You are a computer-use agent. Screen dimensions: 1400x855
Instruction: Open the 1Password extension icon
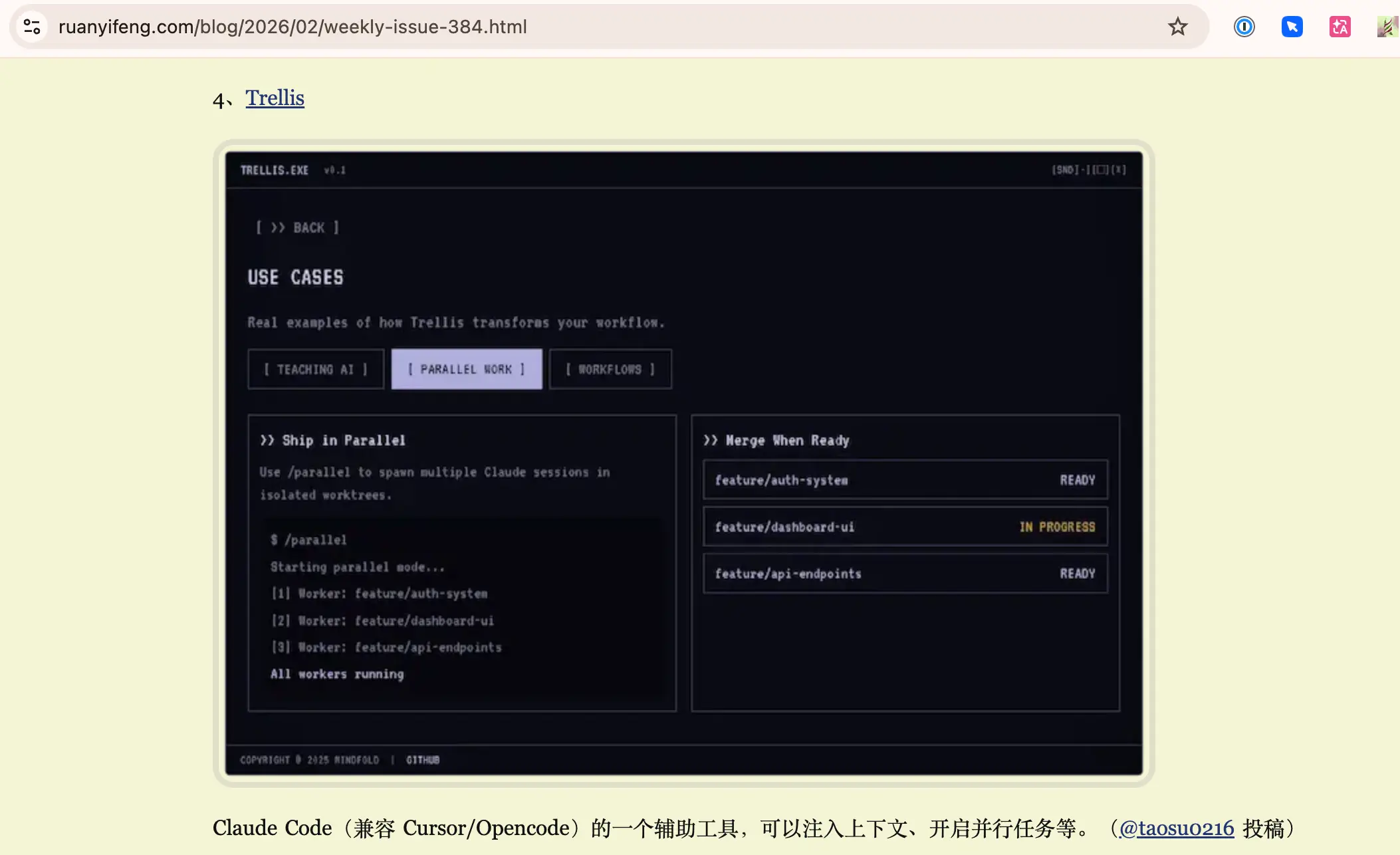click(x=1244, y=27)
